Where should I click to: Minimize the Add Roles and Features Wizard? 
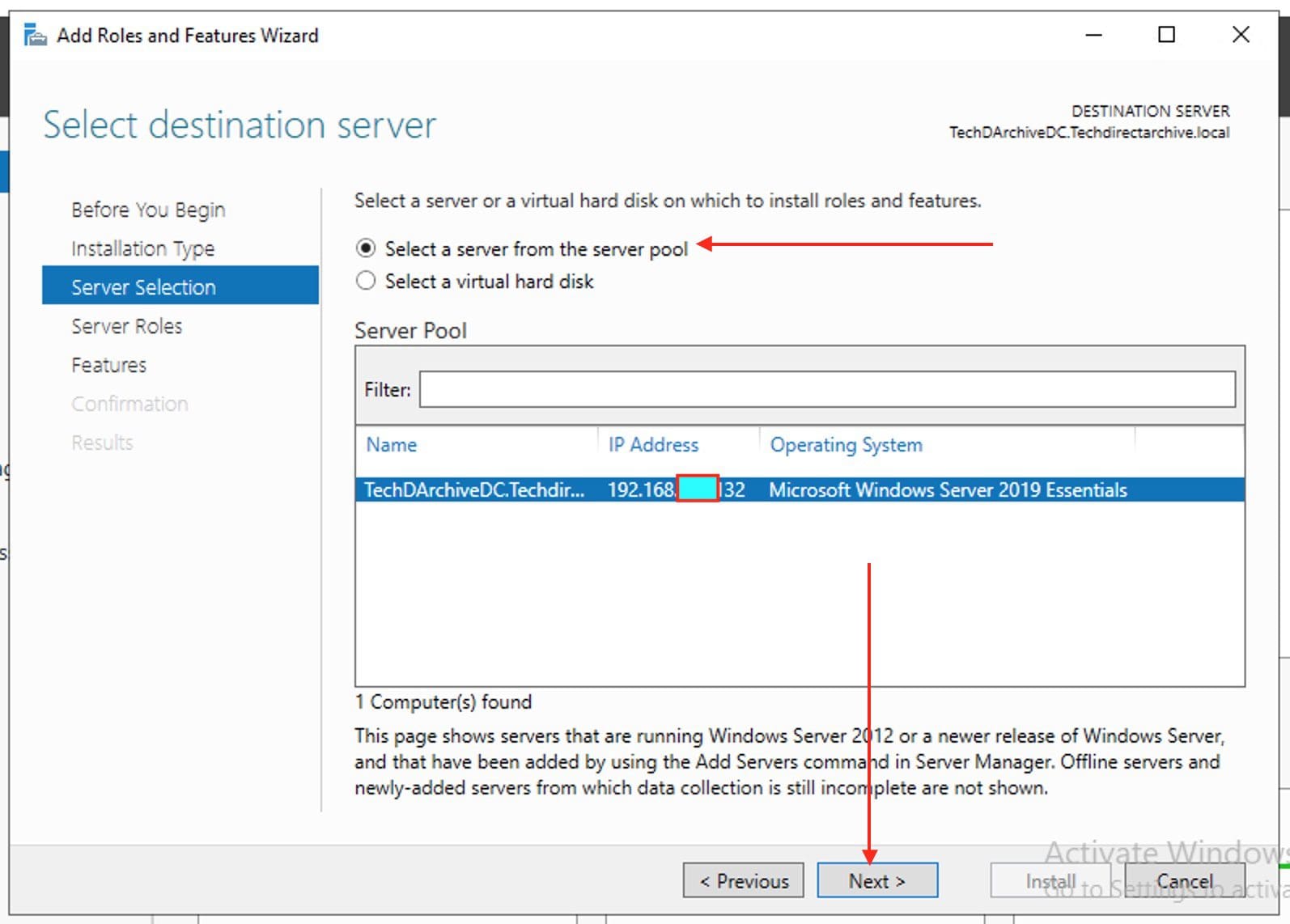coord(1093,35)
